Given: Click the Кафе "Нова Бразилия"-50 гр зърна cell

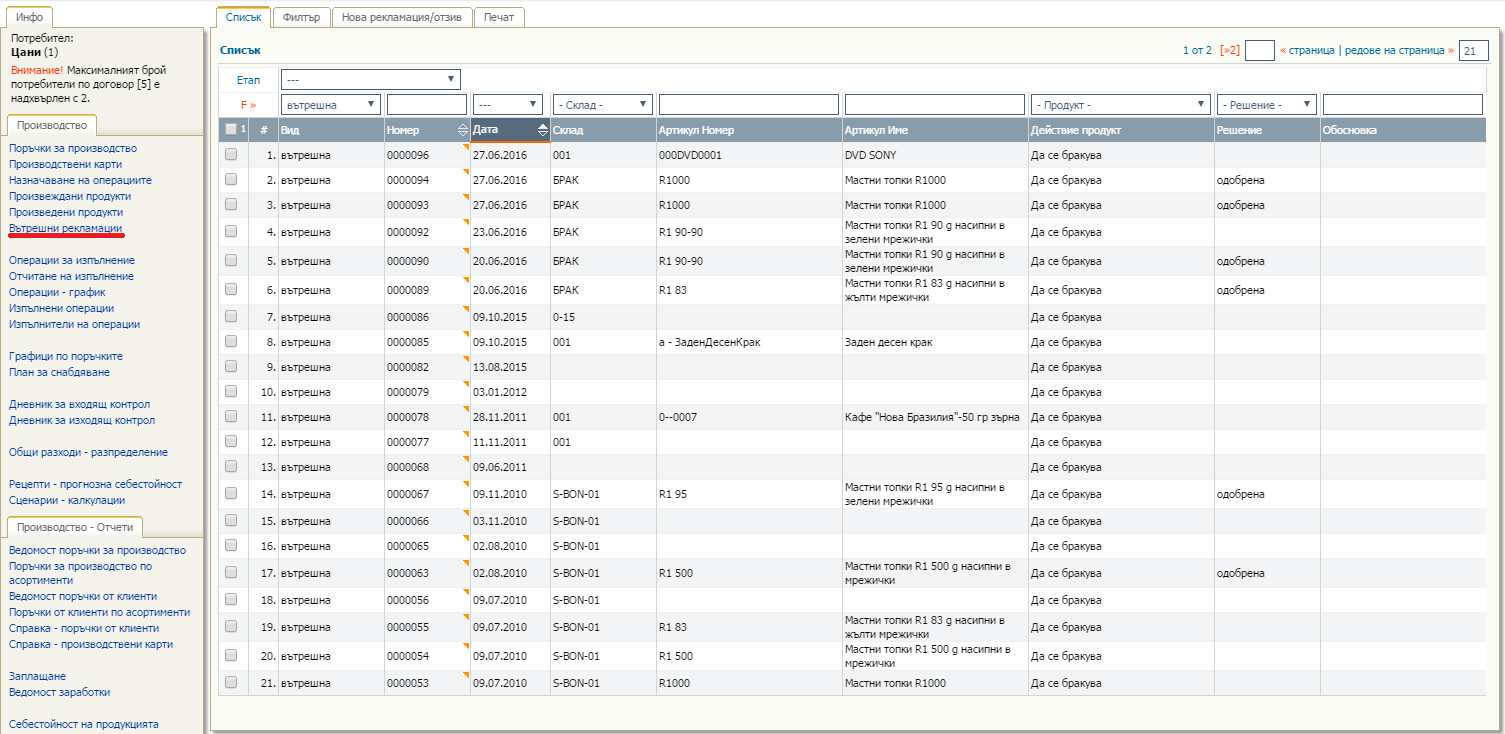Looking at the screenshot, I should [932, 417].
